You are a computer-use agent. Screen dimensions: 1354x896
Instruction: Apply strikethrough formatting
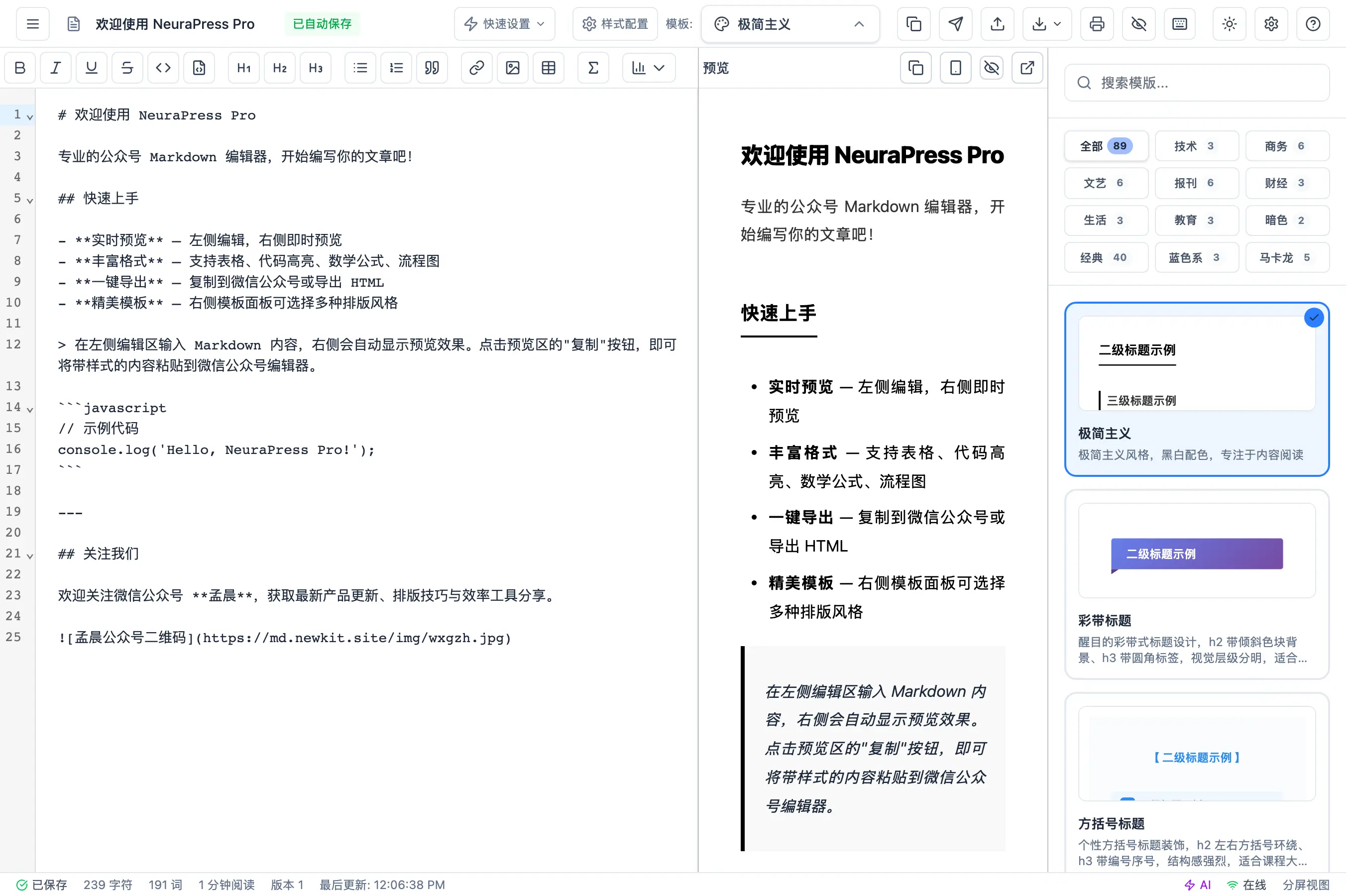pos(127,68)
